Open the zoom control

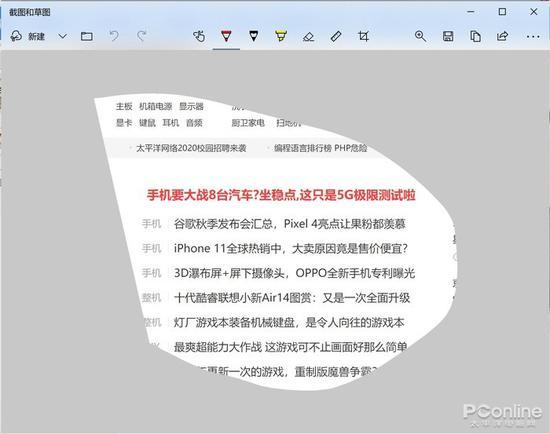tap(420, 36)
